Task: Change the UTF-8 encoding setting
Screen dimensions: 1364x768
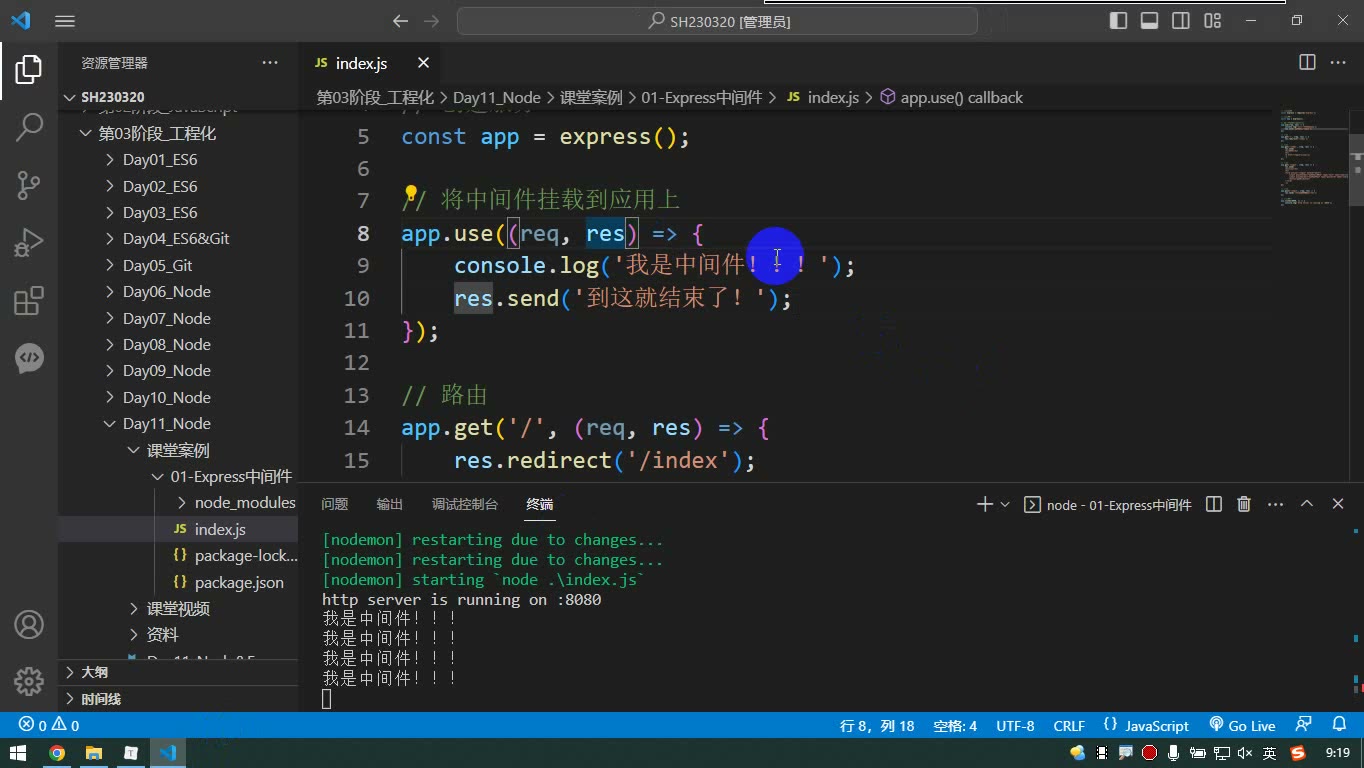Action: click(1015, 725)
